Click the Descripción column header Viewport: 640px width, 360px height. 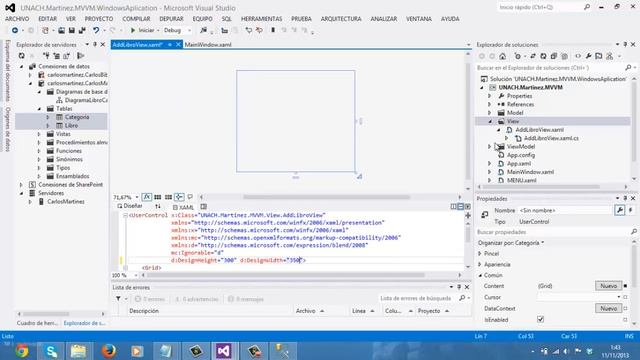(144, 311)
